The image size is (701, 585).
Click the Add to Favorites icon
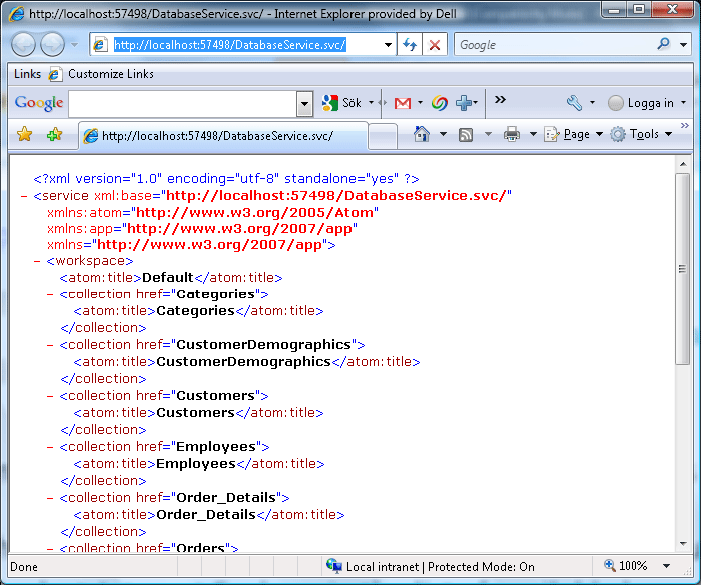[55, 134]
